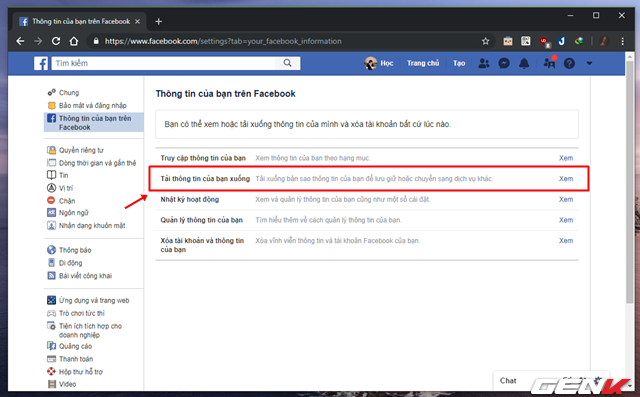Open the Chrome three-dot menu
The width and height of the screenshot is (640, 397).
[x=622, y=41]
